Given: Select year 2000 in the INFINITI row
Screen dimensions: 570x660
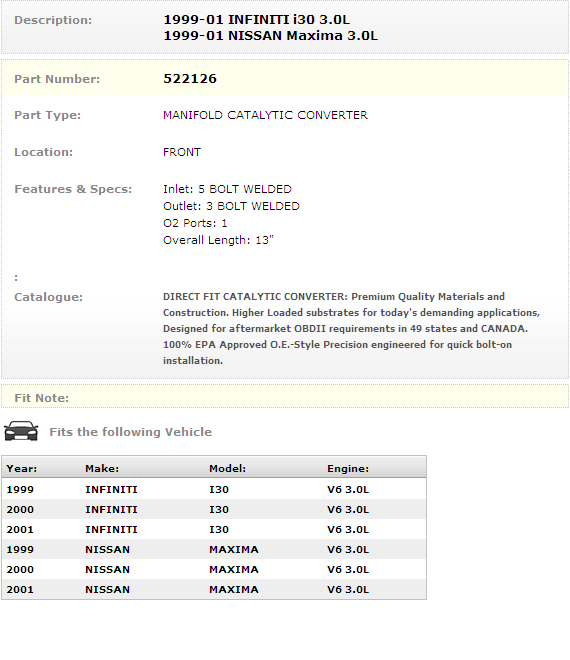Looking at the screenshot, I should click(x=20, y=510).
